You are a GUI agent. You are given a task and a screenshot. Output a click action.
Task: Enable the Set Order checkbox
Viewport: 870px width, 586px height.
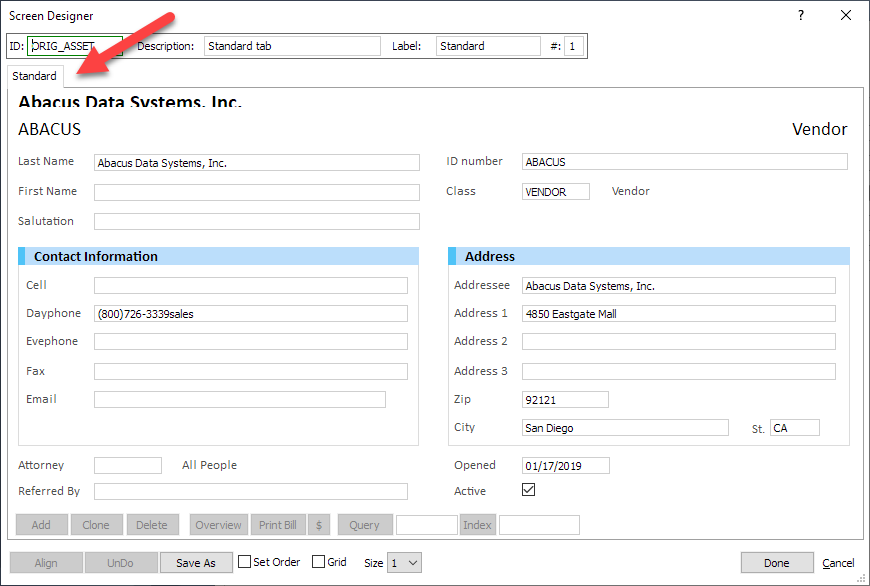tap(244, 562)
